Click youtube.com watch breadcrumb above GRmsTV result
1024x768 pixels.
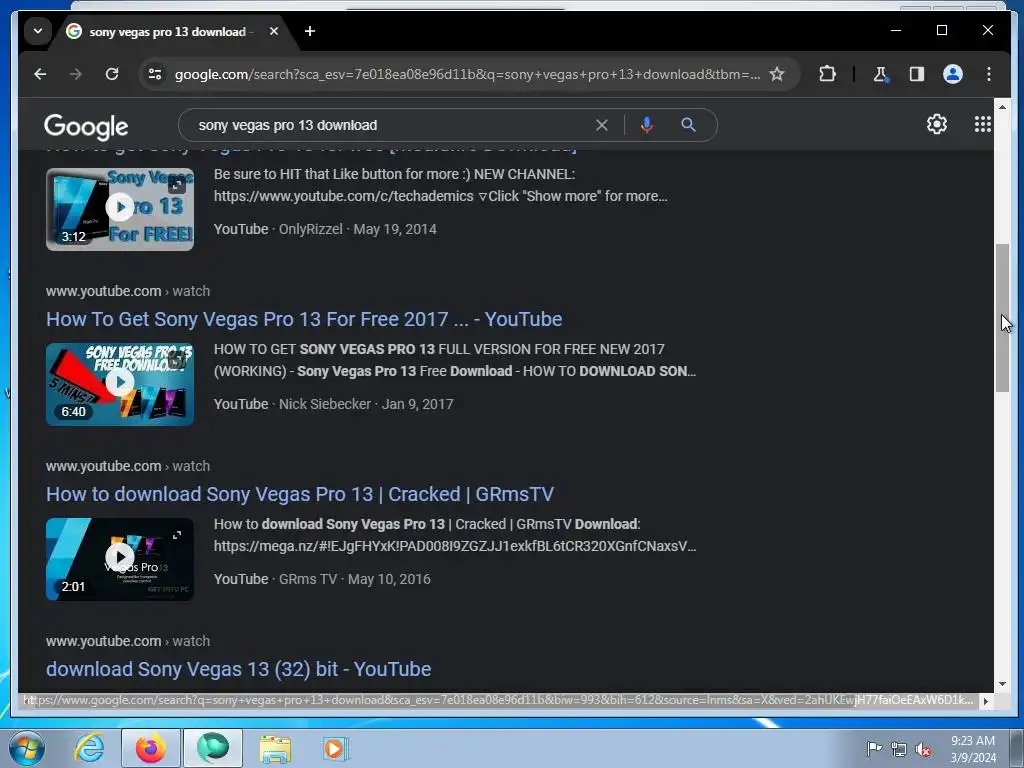pos(128,466)
